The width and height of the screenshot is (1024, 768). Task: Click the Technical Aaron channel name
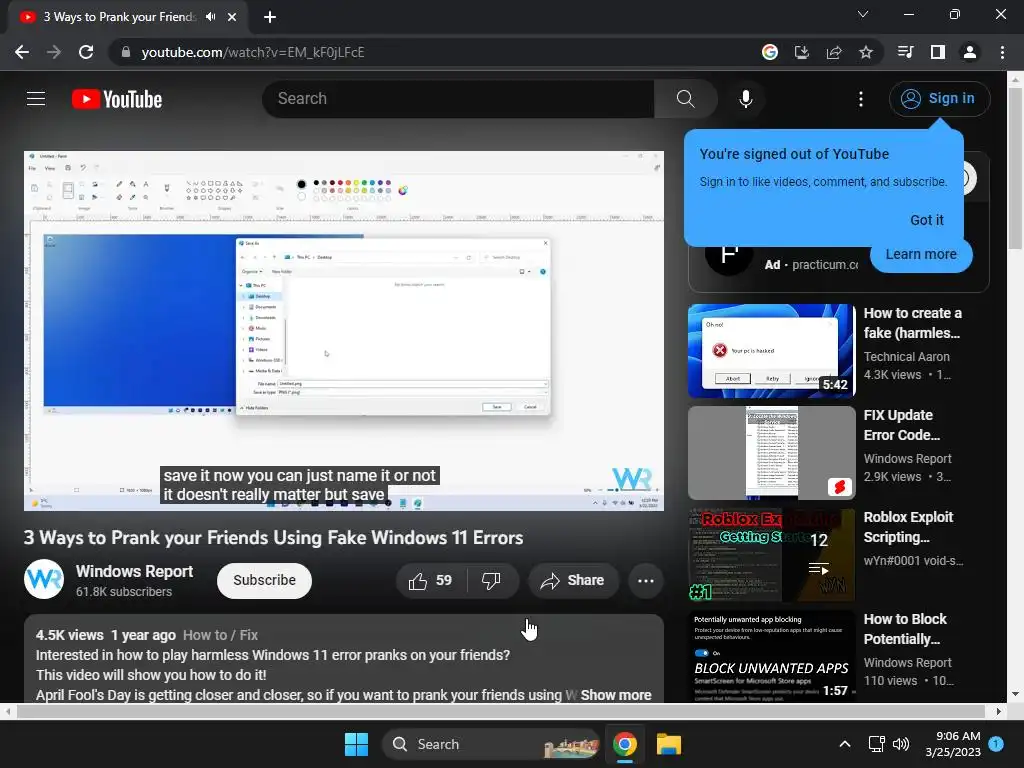[906, 357]
